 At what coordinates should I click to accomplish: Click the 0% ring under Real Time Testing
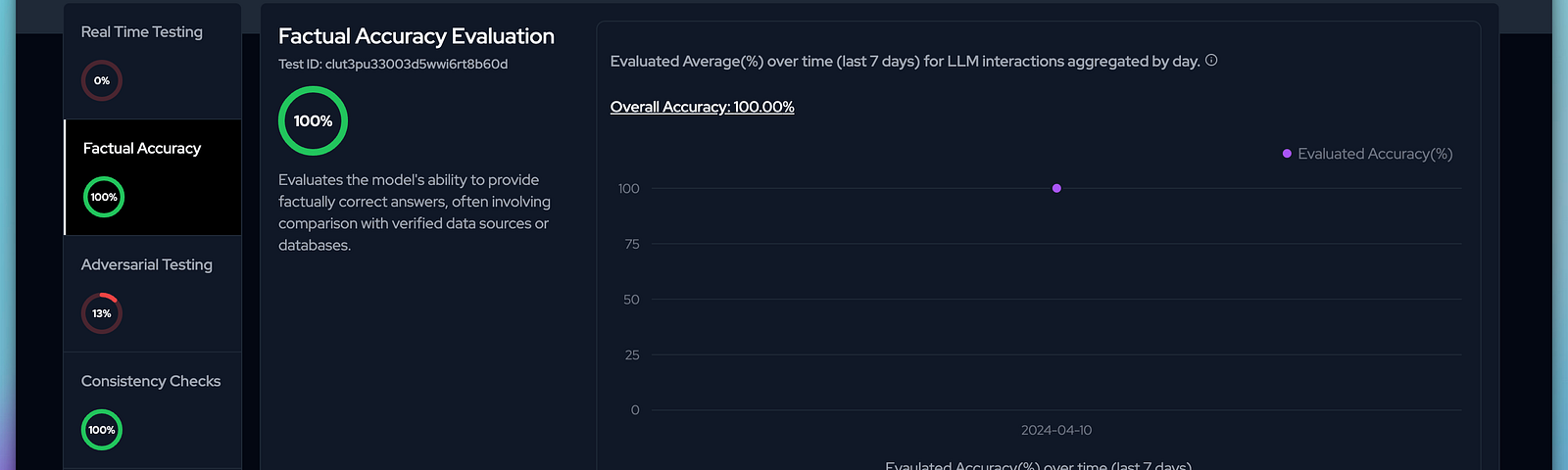coord(102,80)
